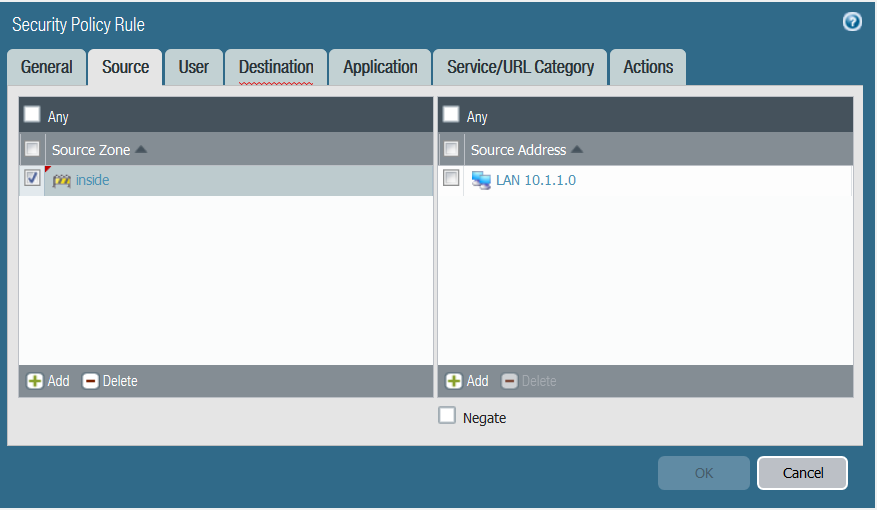Image resolution: width=877 pixels, height=510 pixels.
Task: Sort by Source Zone column arrow
Action: (x=141, y=150)
